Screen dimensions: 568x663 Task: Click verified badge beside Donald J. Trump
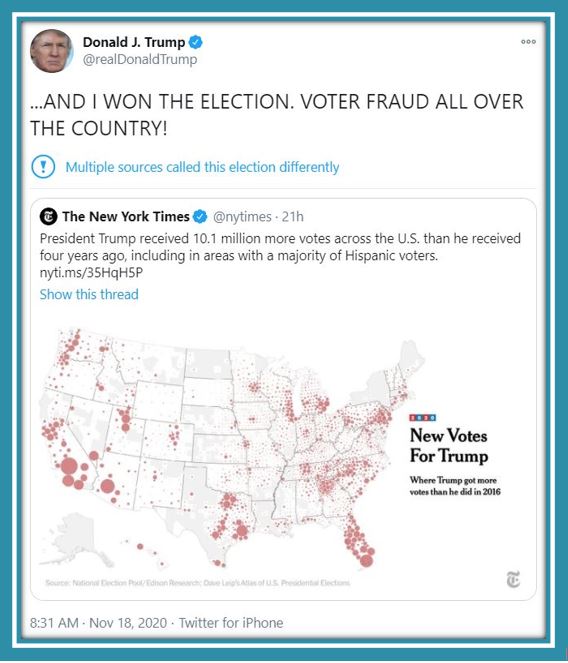click(x=195, y=42)
